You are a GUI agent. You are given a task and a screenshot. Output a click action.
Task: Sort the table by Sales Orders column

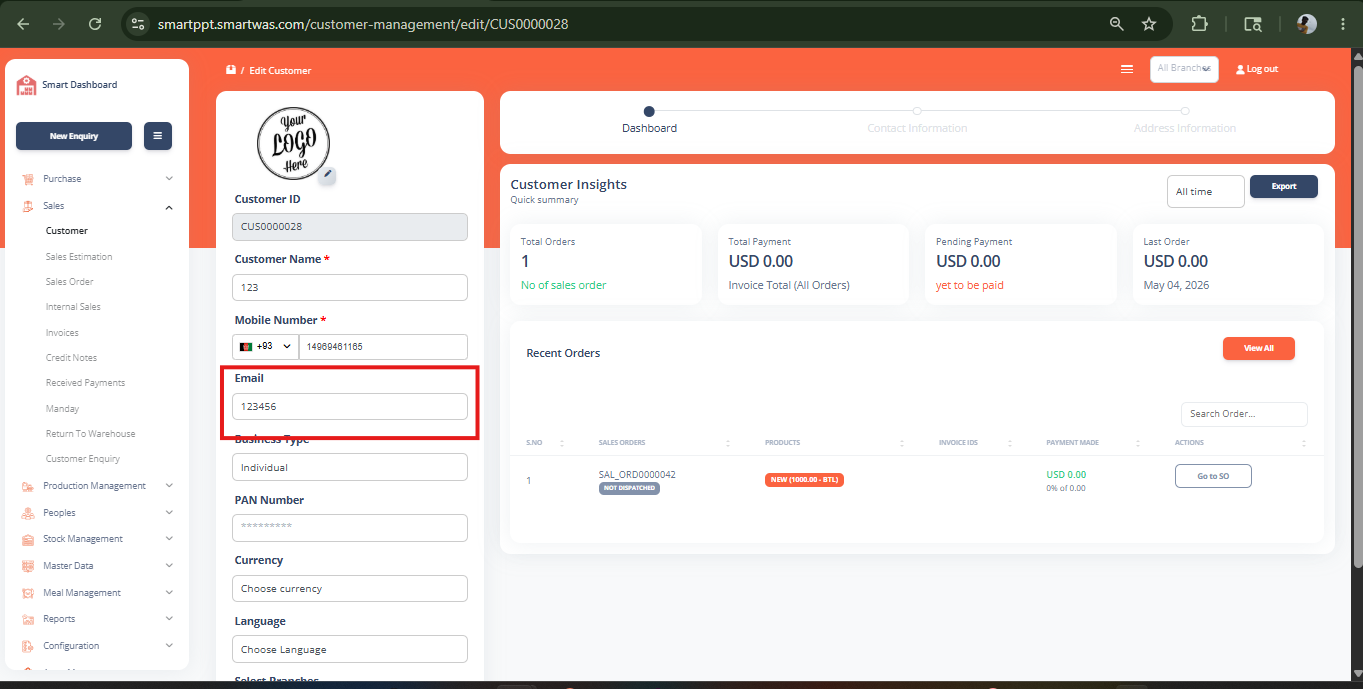(728, 442)
